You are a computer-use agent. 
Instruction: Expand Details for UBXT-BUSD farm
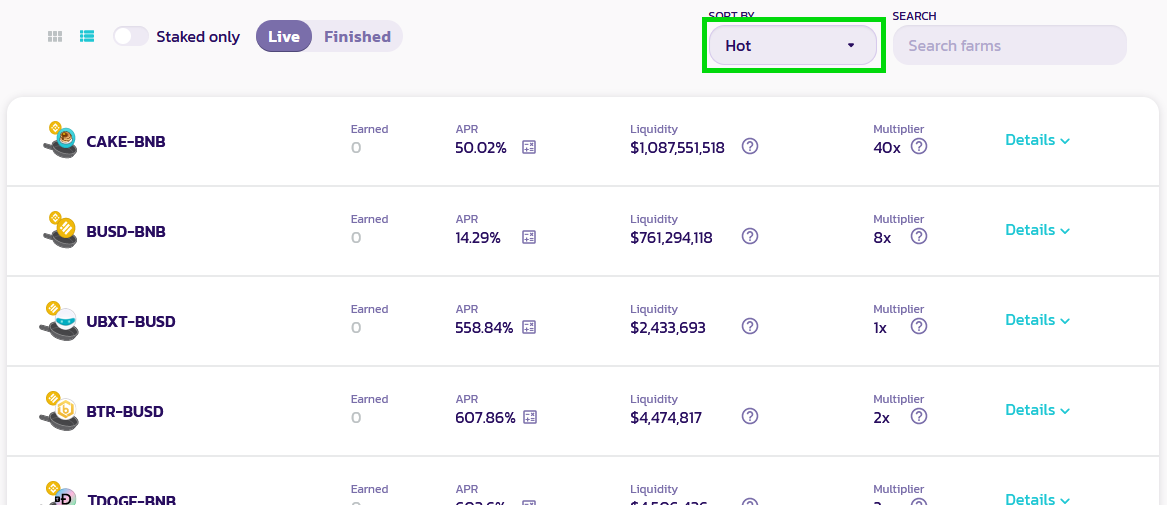[1037, 320]
